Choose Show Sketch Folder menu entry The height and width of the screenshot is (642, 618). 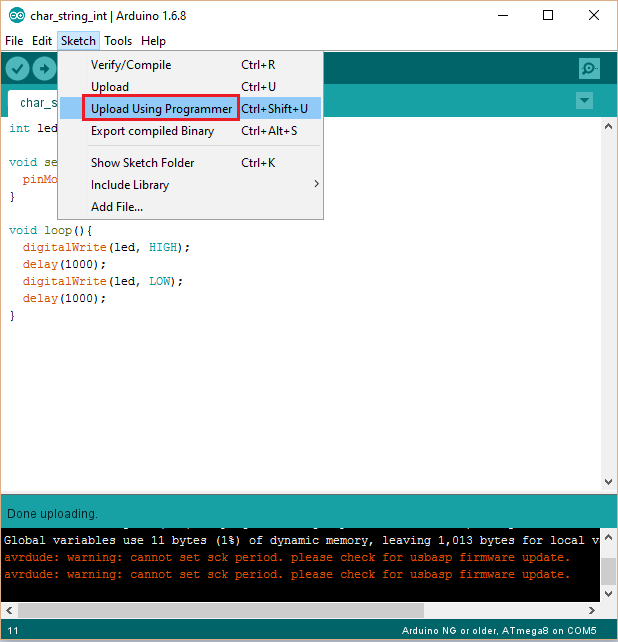point(190,163)
